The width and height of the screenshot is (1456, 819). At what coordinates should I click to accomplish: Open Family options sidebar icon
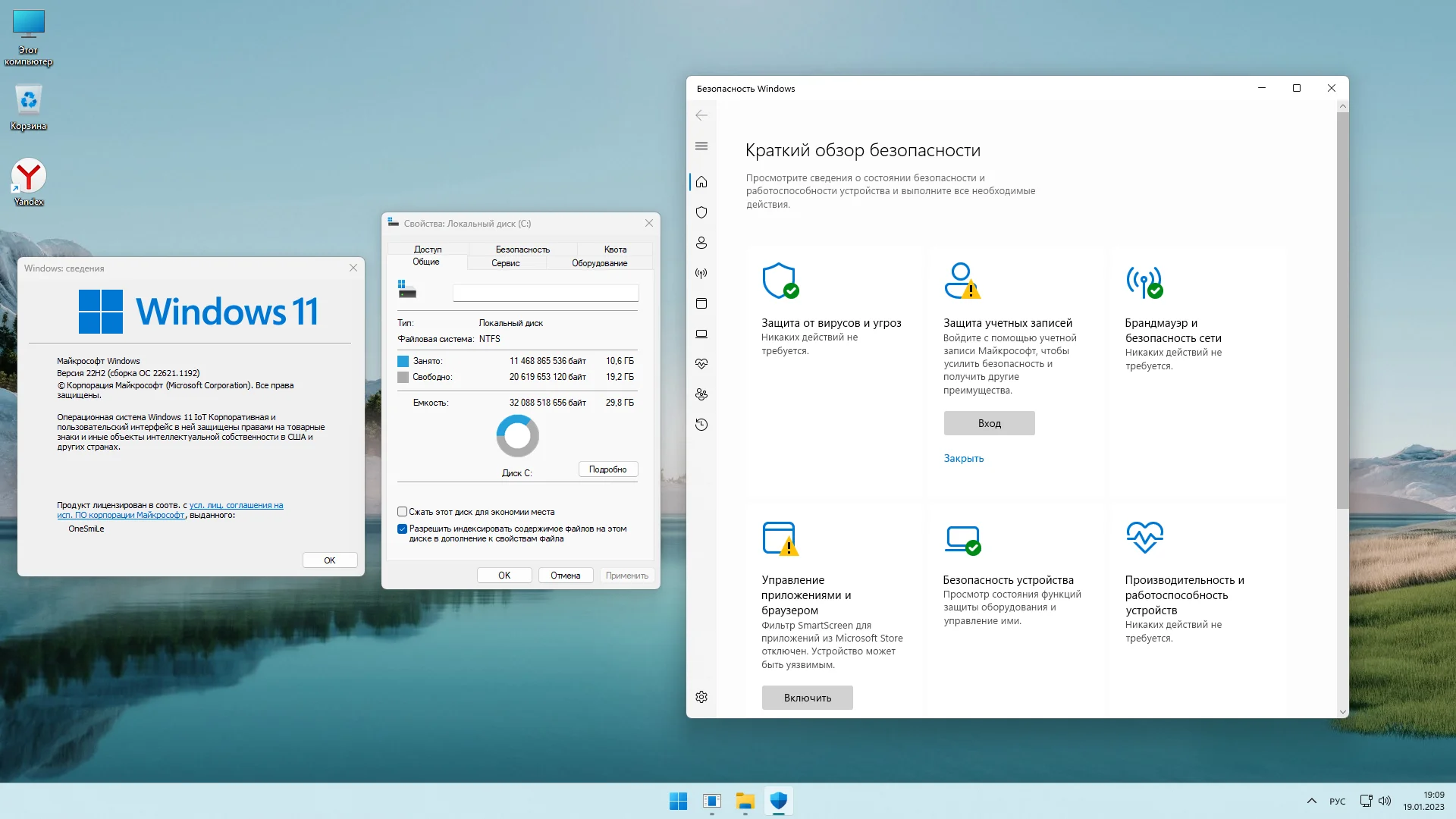(x=701, y=394)
